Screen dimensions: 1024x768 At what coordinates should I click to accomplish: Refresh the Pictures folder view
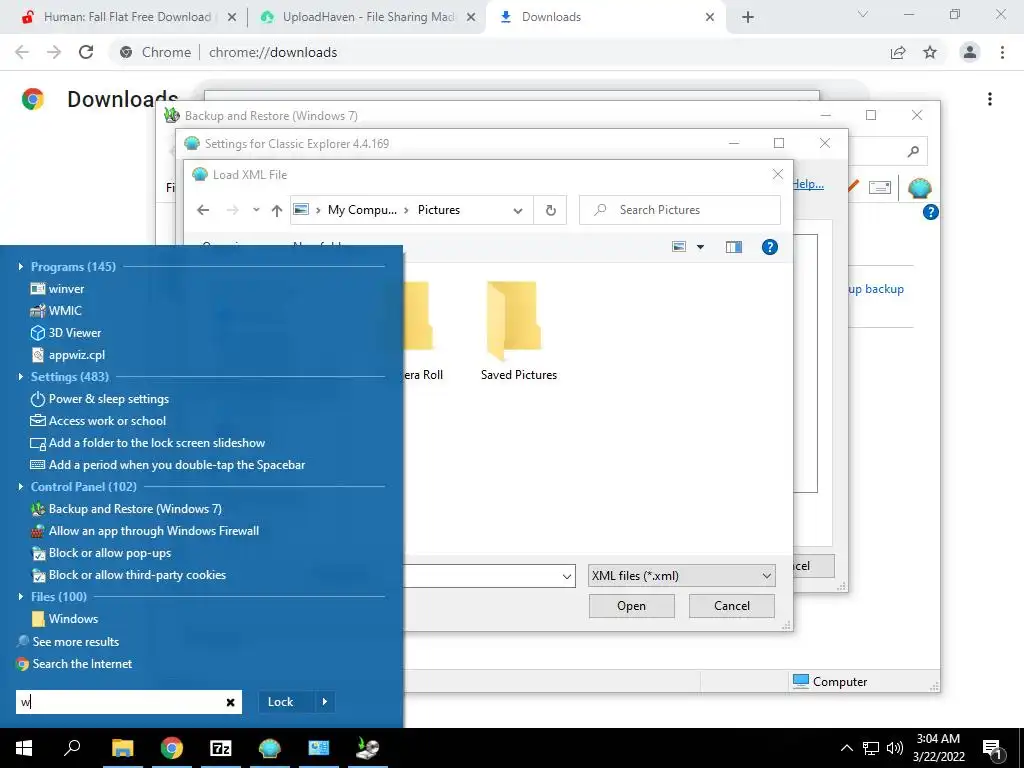coord(551,210)
